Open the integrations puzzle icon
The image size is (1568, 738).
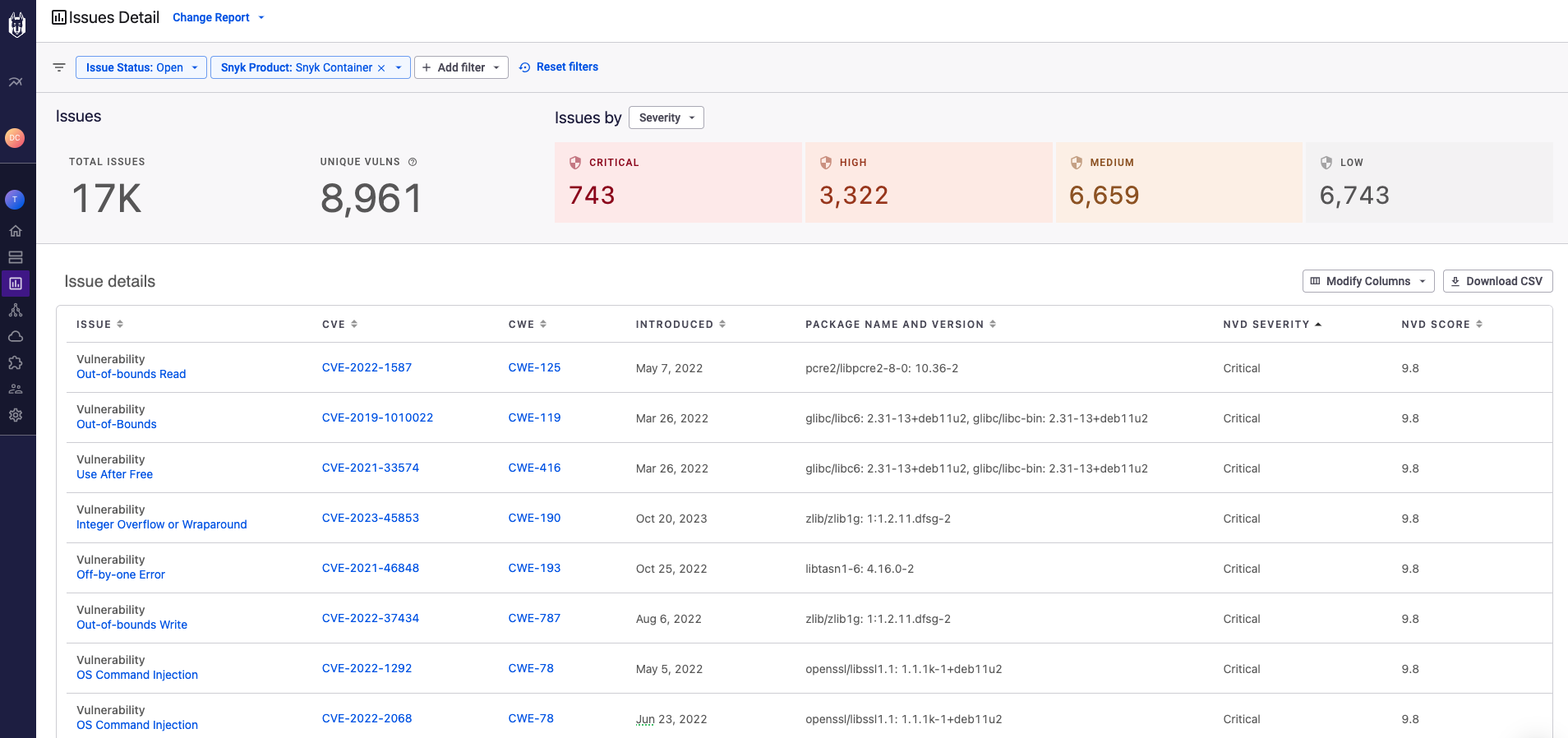click(16, 362)
